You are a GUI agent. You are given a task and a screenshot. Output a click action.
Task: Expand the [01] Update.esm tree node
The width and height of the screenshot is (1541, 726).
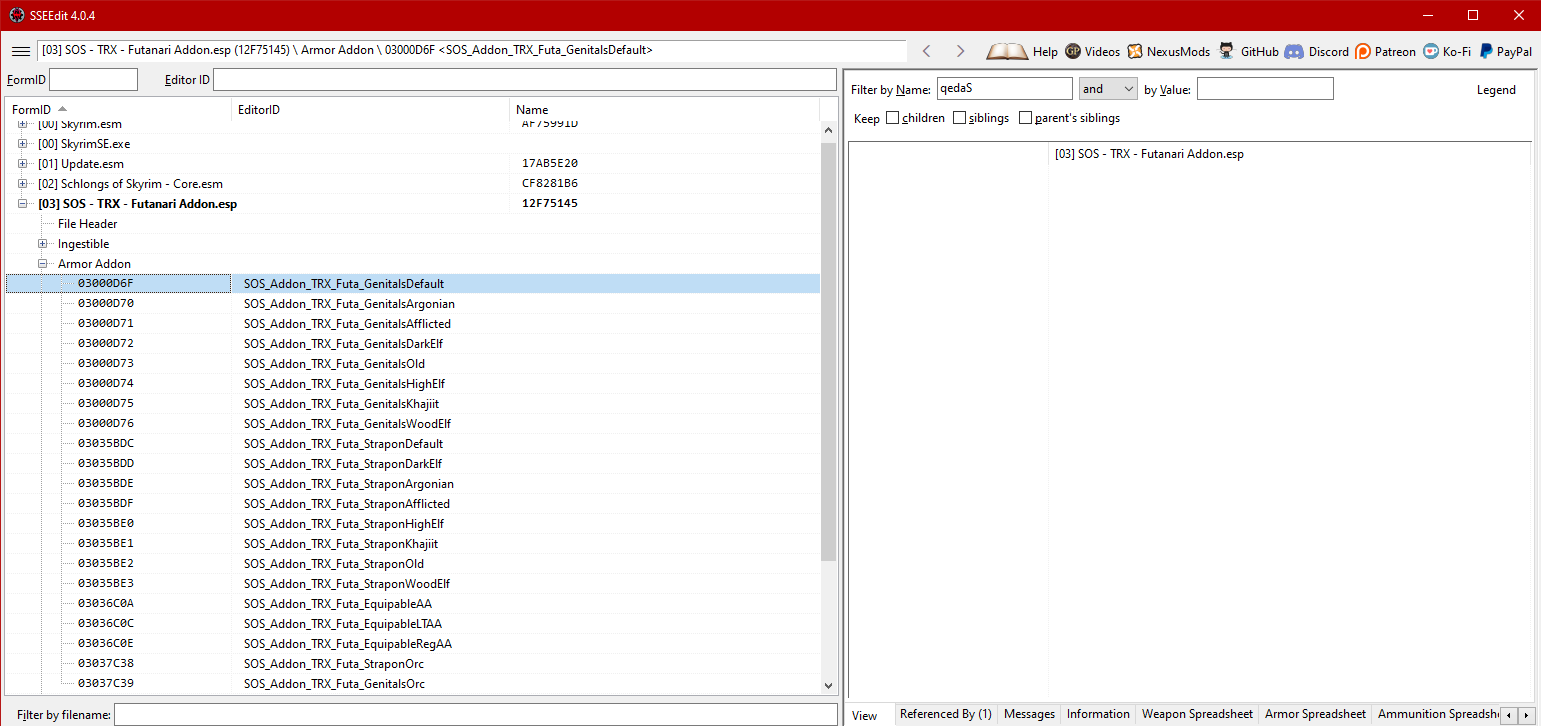[23, 164]
